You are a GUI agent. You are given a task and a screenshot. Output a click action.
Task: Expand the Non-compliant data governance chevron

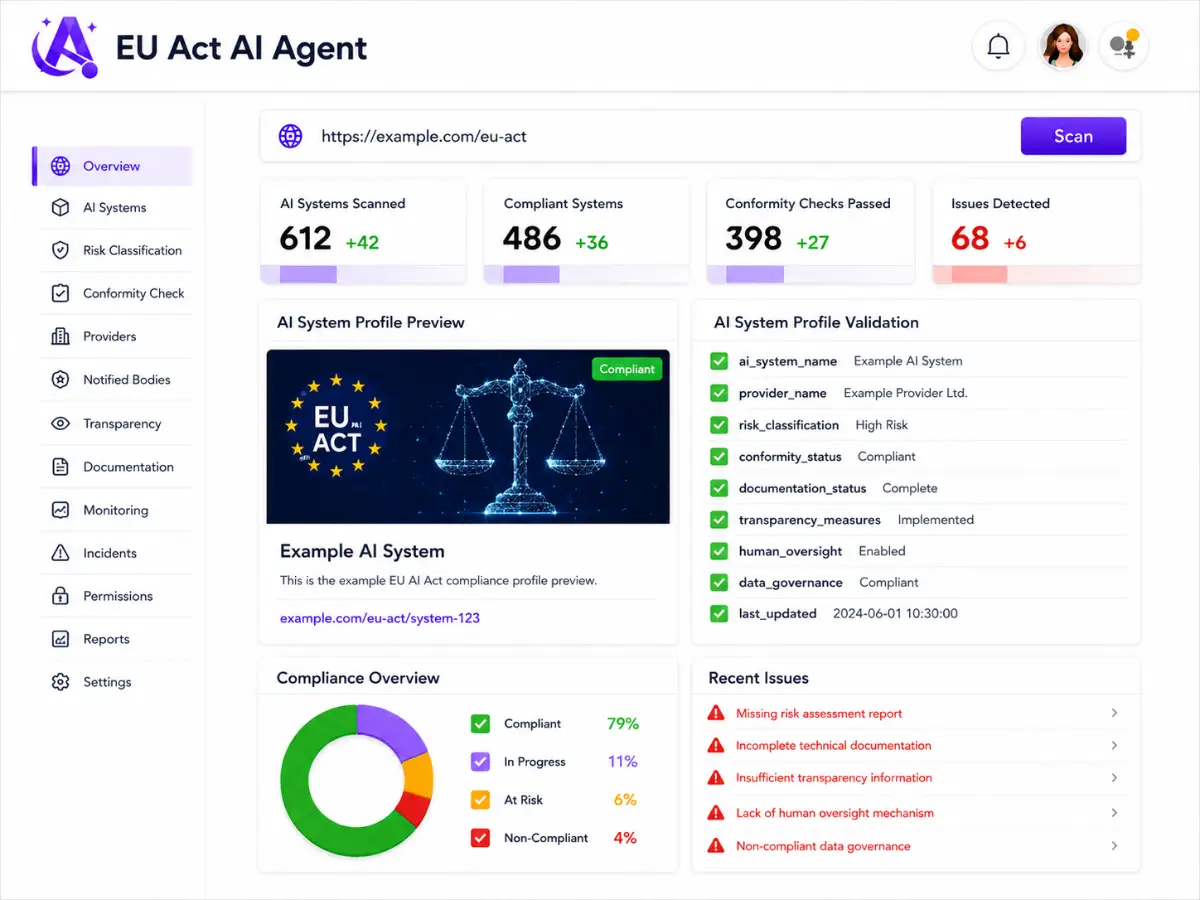pyautogui.click(x=1114, y=846)
